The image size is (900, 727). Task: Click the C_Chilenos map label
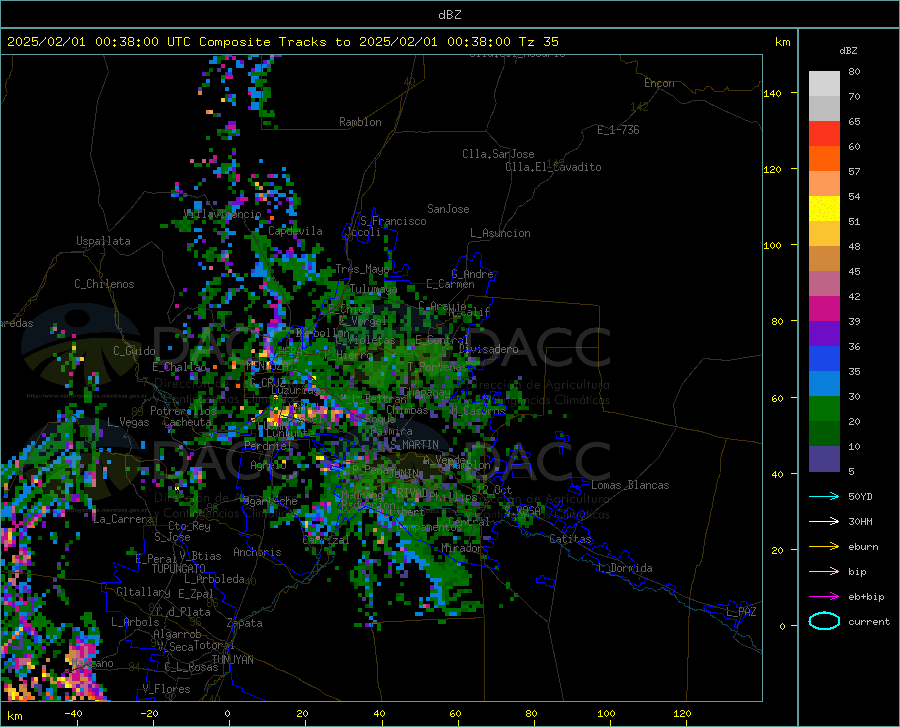coord(104,284)
